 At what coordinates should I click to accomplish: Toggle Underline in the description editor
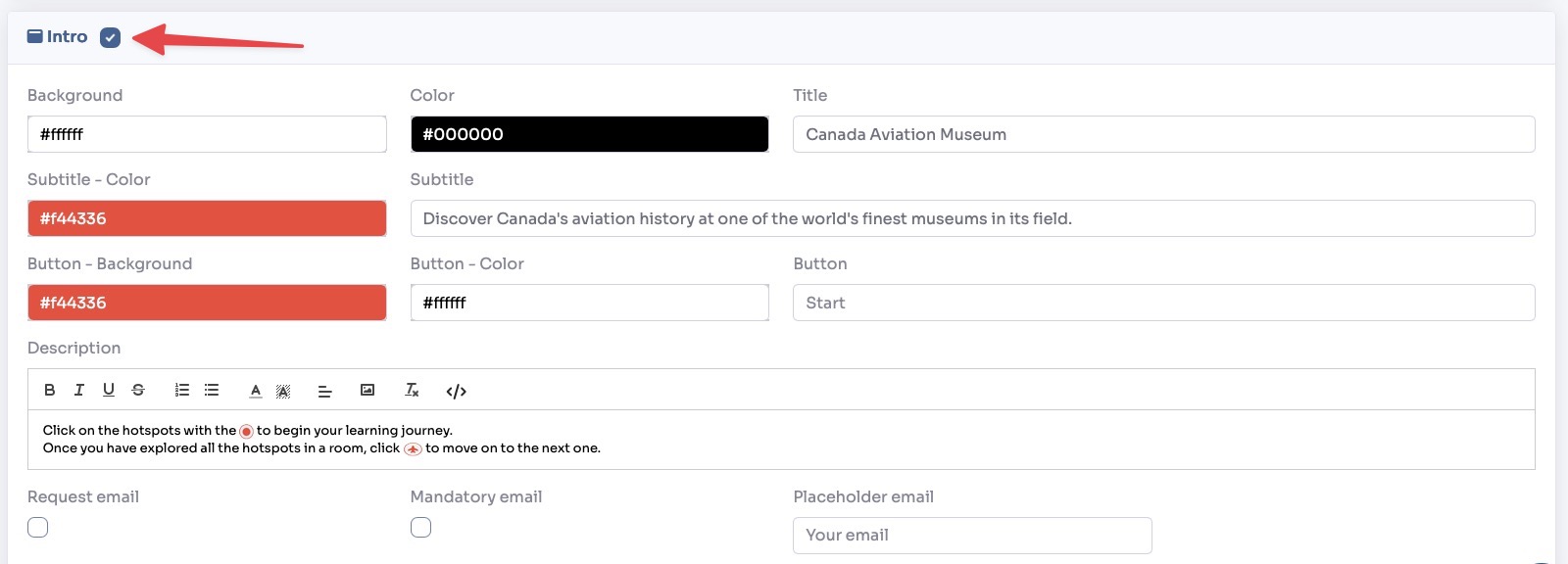(109, 390)
